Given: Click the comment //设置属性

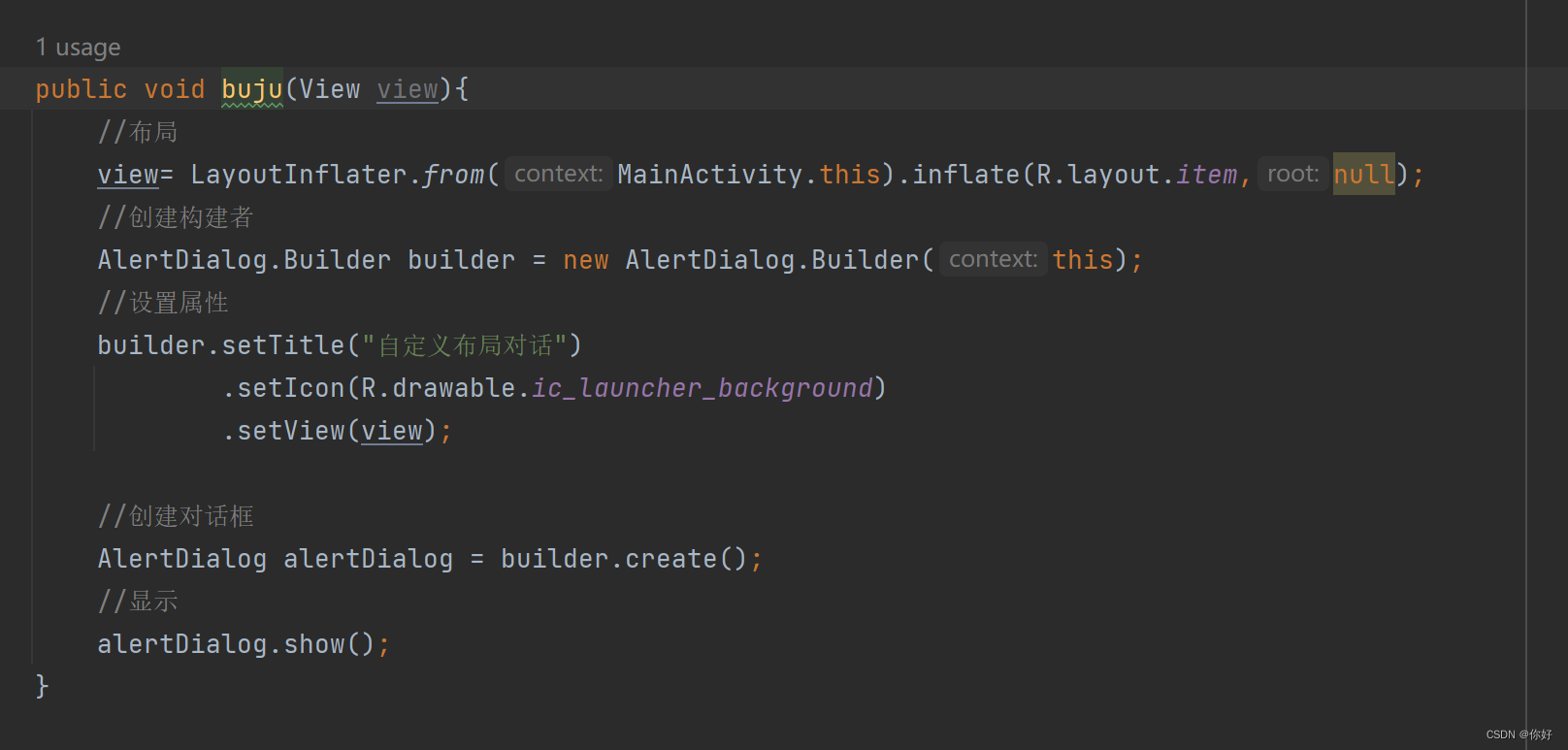Looking at the screenshot, I should point(162,303).
